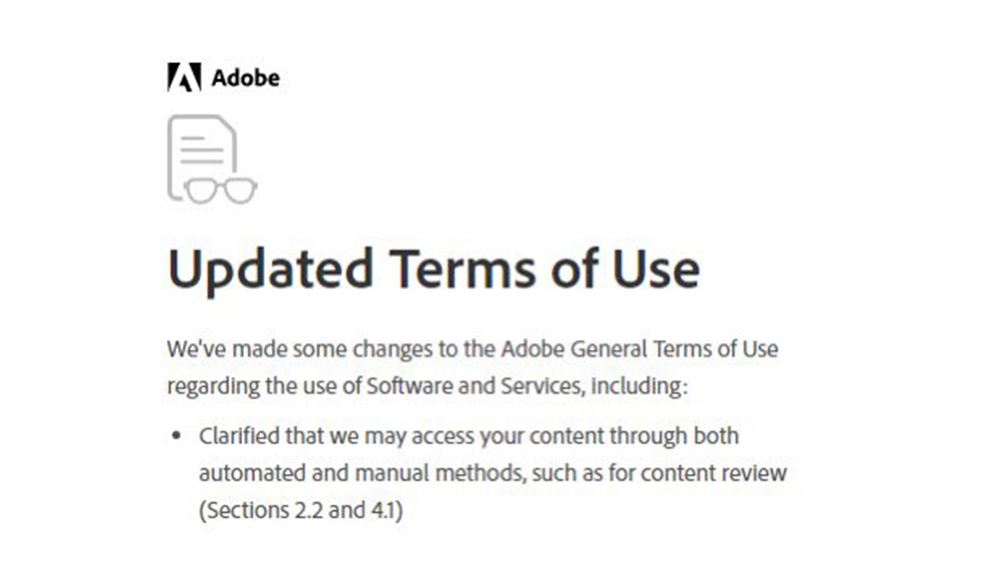Screen dimensions: 1000x563
Task: Click the "Adobe General Terms of Use" phrase
Action: coord(640,349)
